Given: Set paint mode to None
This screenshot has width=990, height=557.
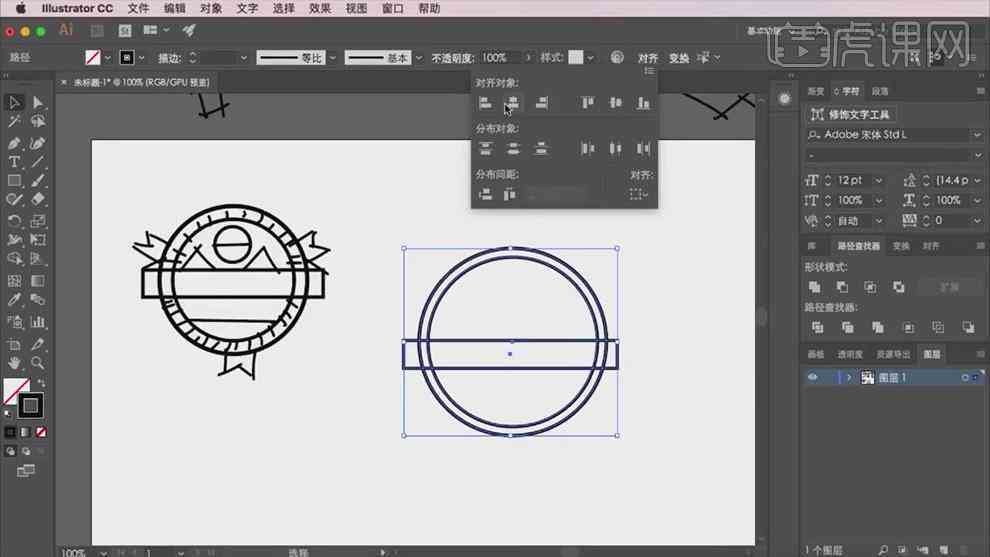Looking at the screenshot, I should pyautogui.click(x=41, y=433).
